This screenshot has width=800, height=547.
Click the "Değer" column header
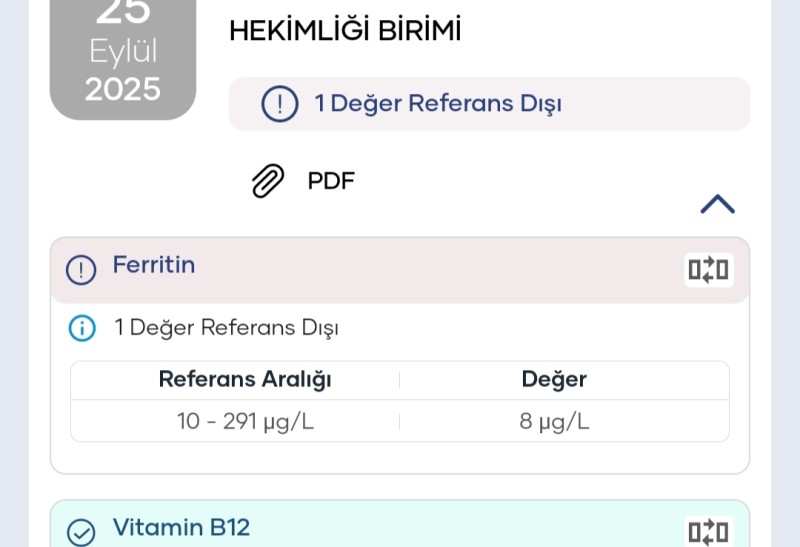pyautogui.click(x=554, y=380)
